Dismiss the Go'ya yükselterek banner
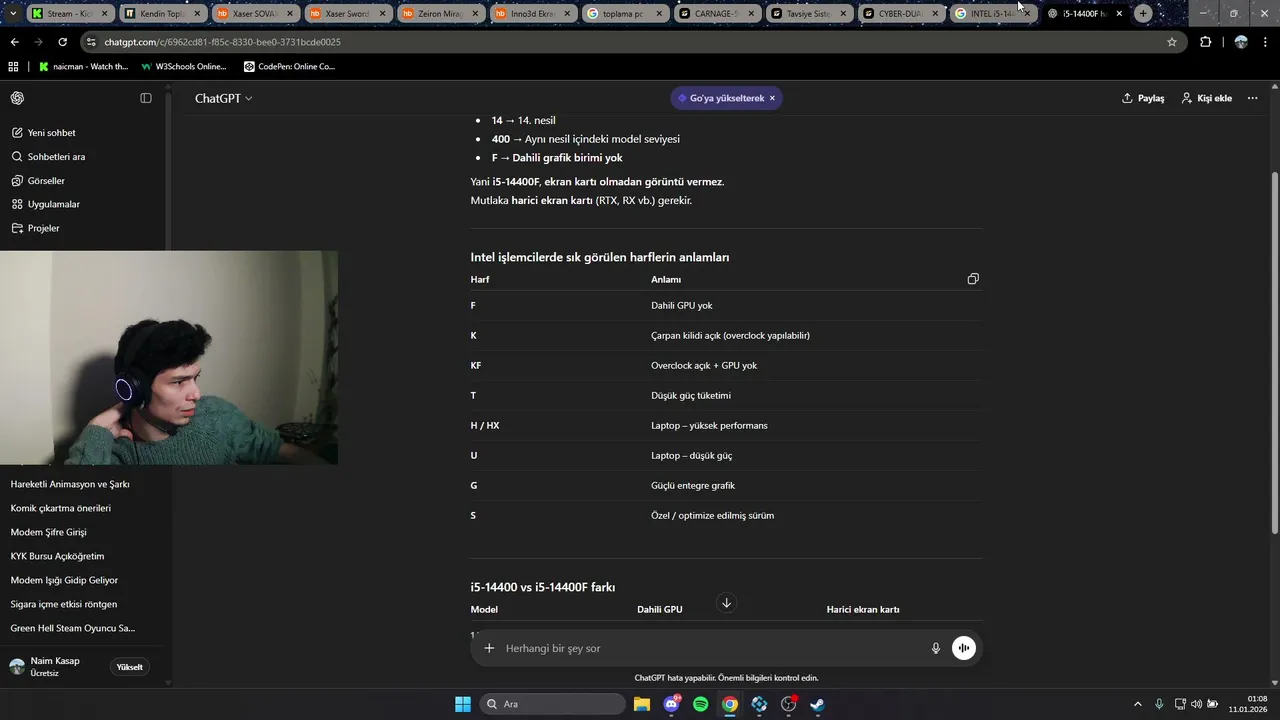The height and width of the screenshot is (720, 1280). 772,98
